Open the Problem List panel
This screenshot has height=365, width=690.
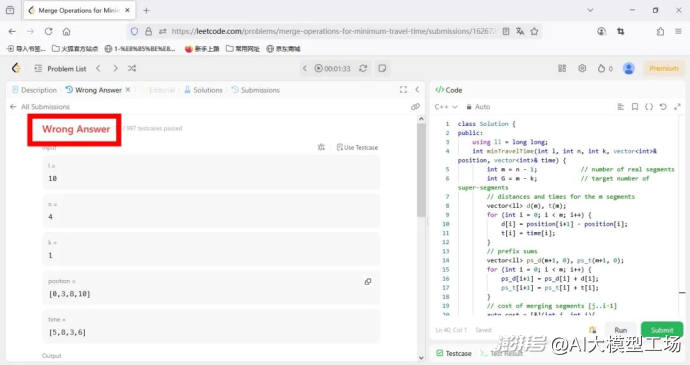tap(60, 69)
